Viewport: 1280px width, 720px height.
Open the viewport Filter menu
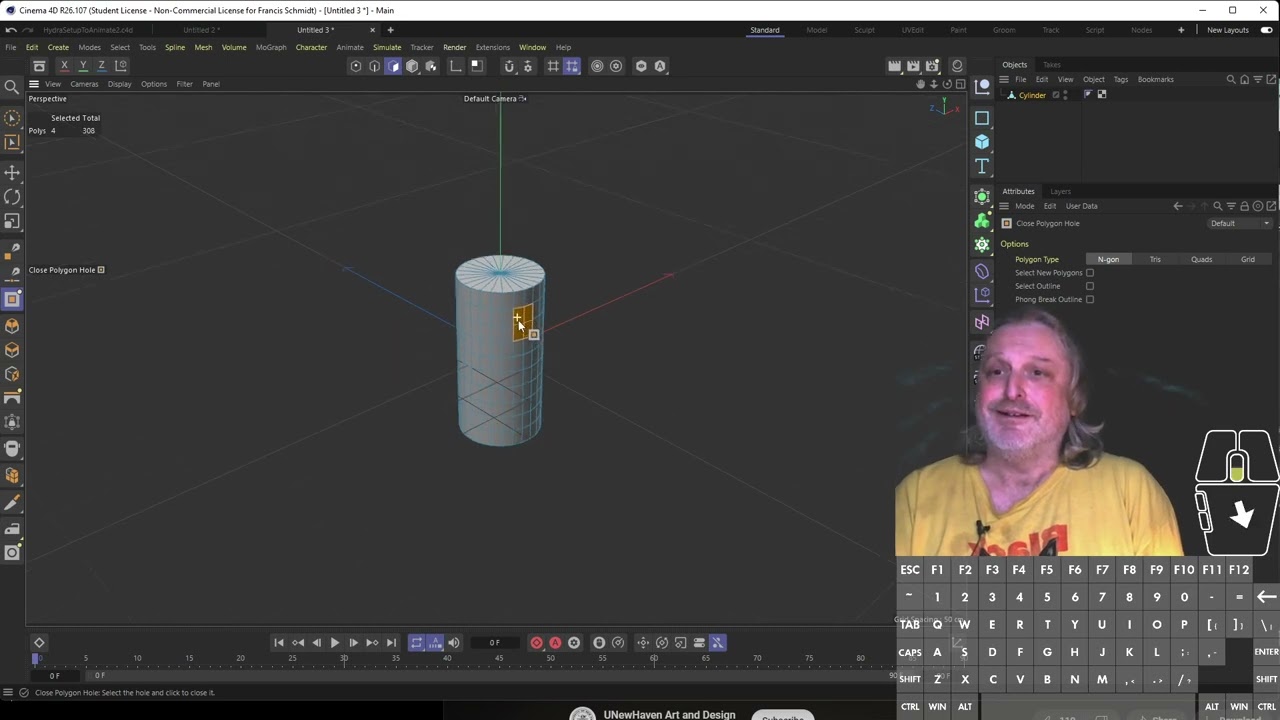pyautogui.click(x=184, y=84)
